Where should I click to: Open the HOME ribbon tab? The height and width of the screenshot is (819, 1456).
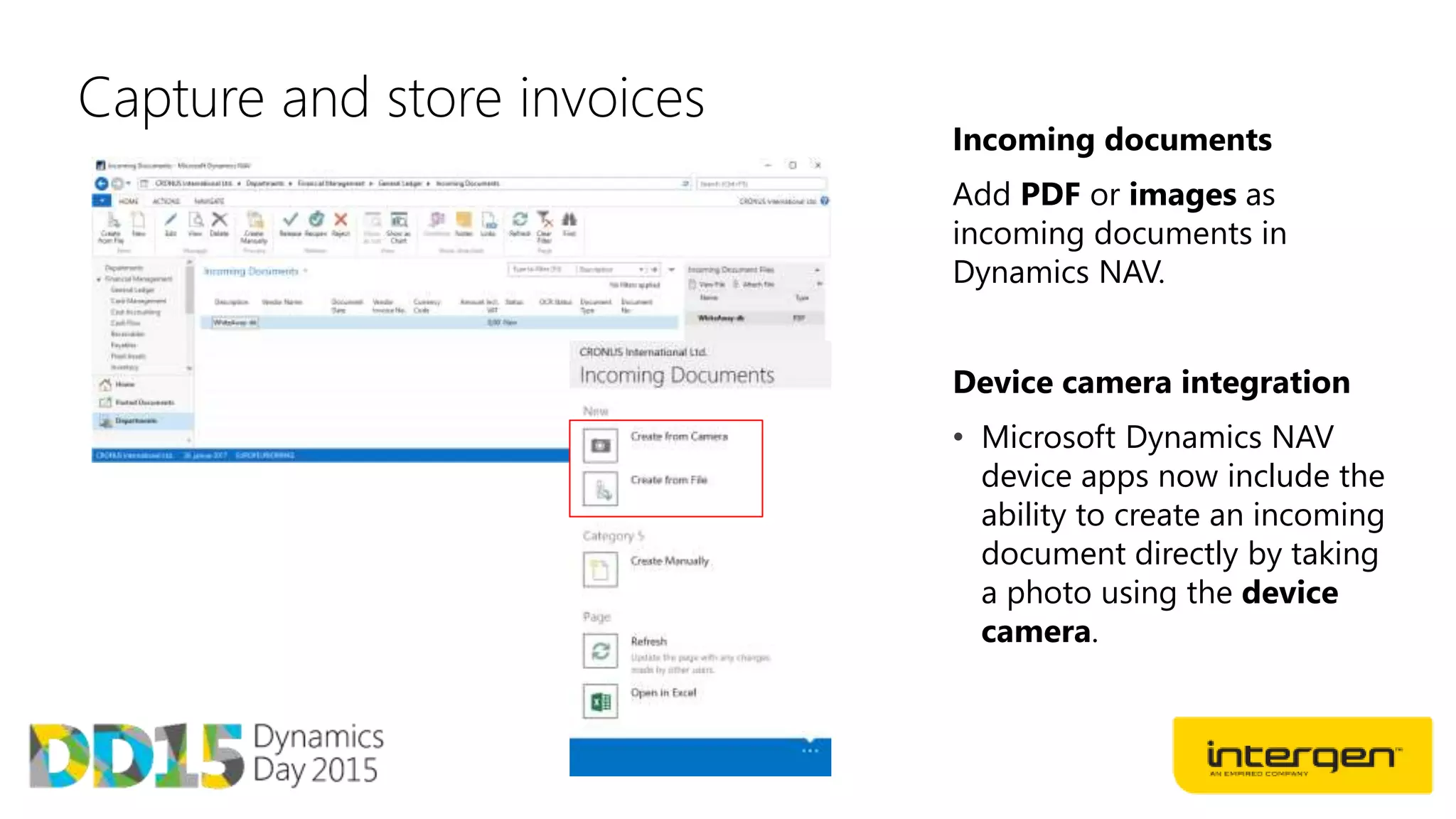click(x=129, y=201)
